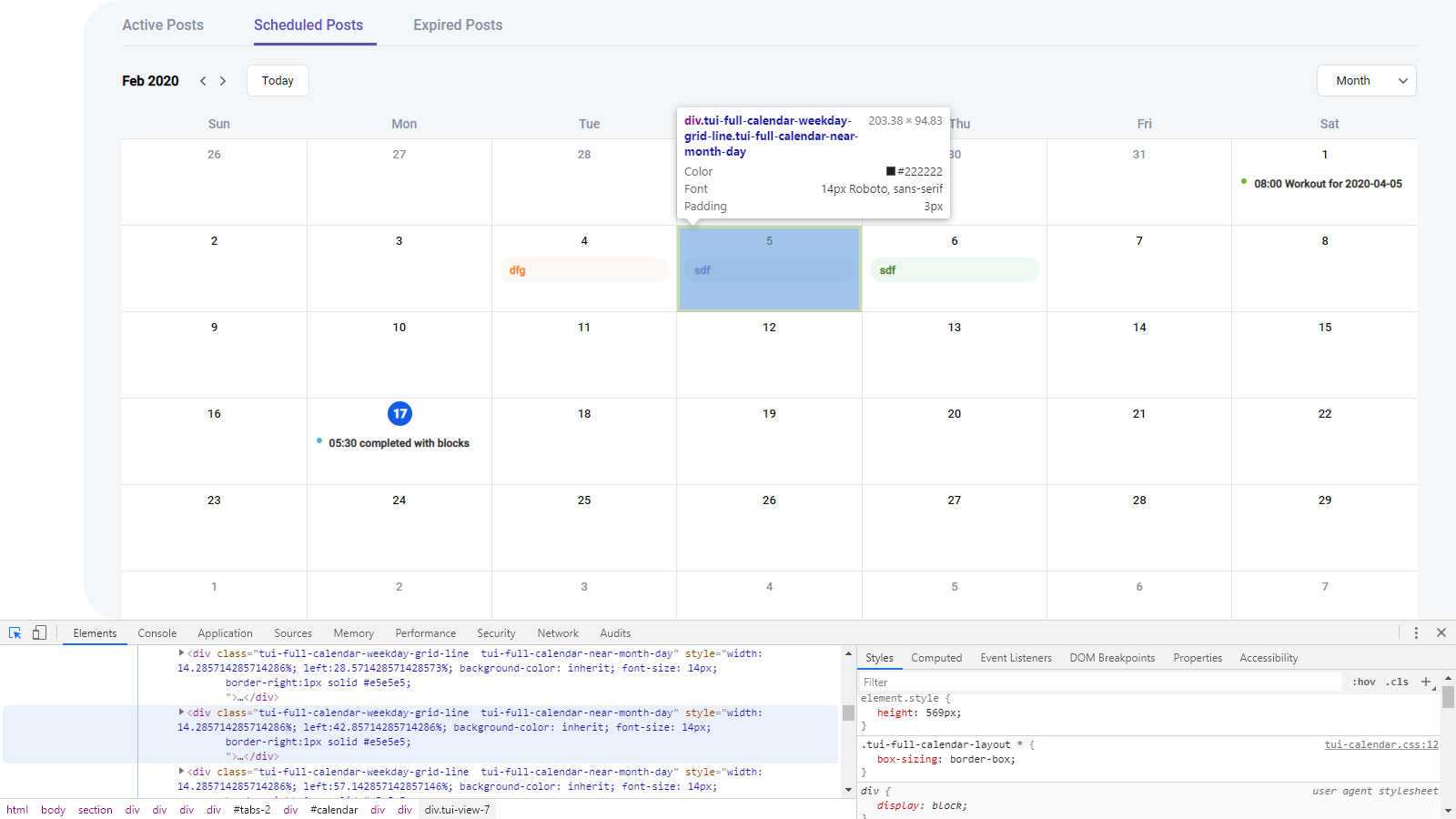Expand the first tui-full-calendar-weekday-grid-line div node
Image resolution: width=1456 pixels, height=819 pixels.
coord(180,652)
